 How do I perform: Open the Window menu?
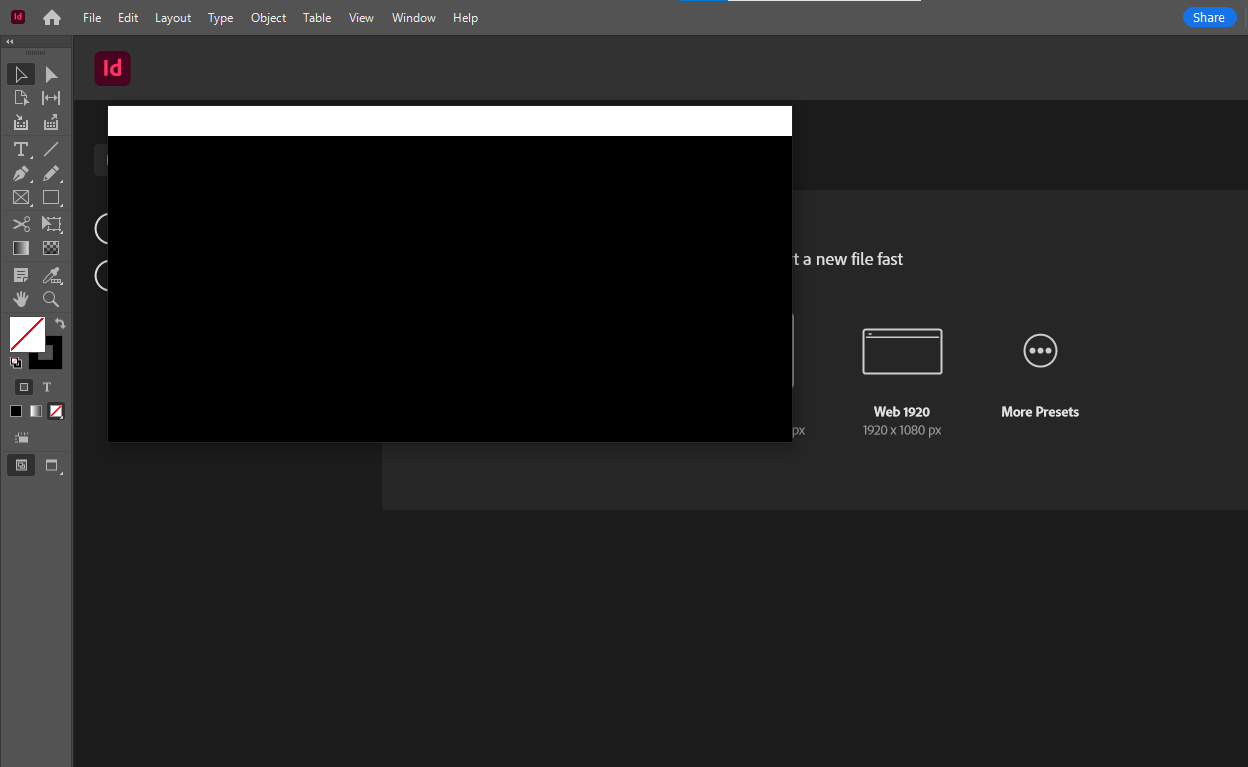pos(414,18)
